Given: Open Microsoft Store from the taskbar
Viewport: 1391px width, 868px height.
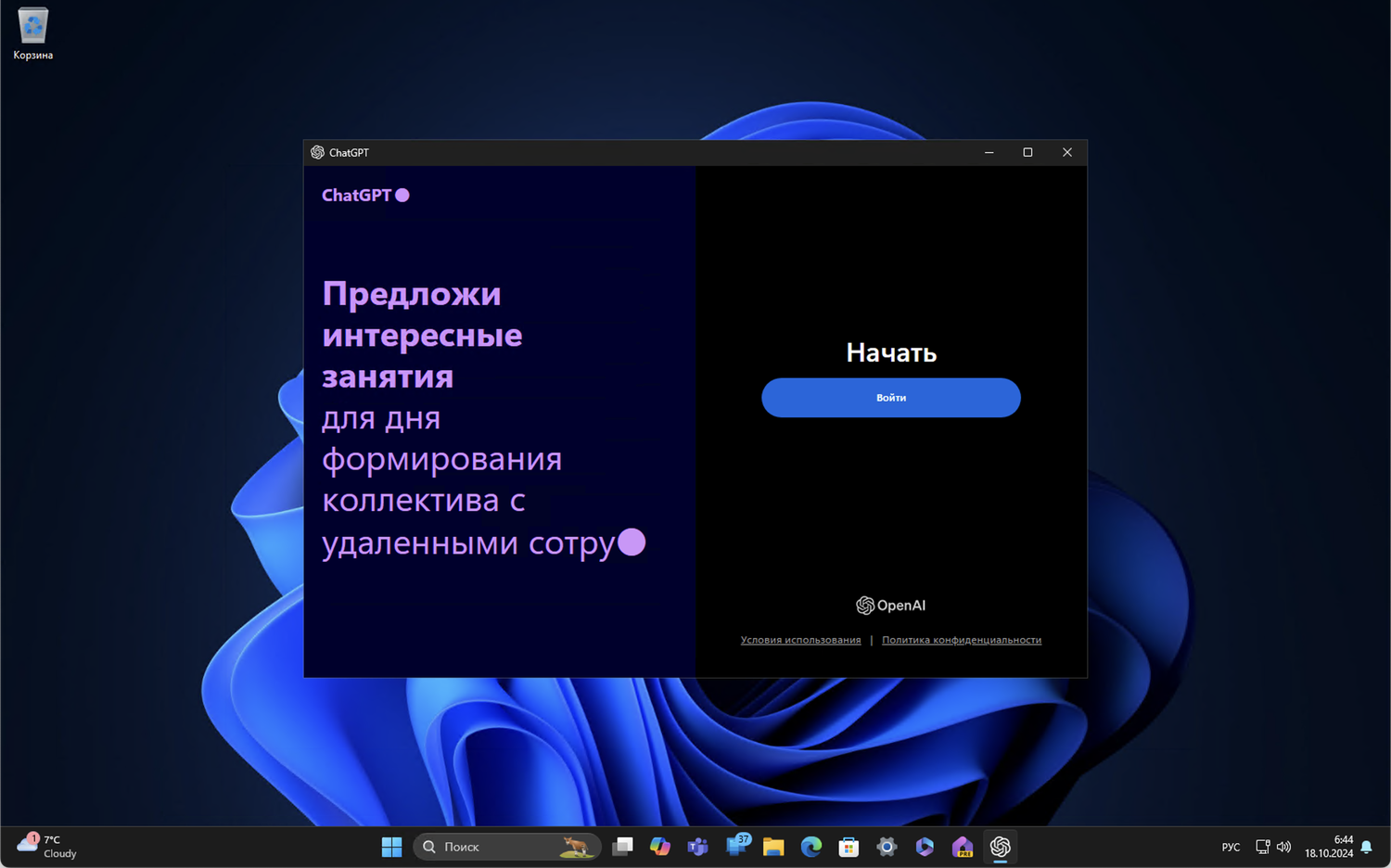Looking at the screenshot, I should coord(849,847).
